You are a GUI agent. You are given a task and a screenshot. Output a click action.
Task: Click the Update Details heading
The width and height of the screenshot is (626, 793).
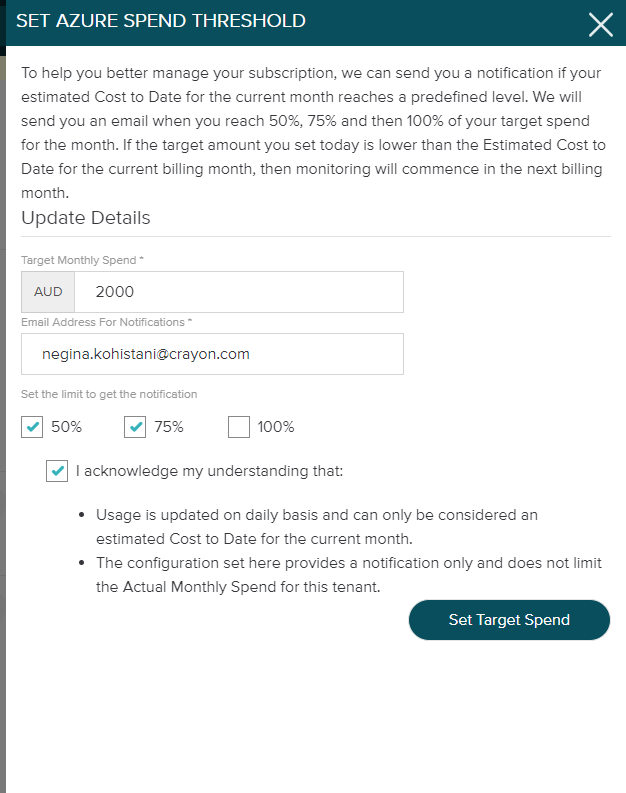86,218
